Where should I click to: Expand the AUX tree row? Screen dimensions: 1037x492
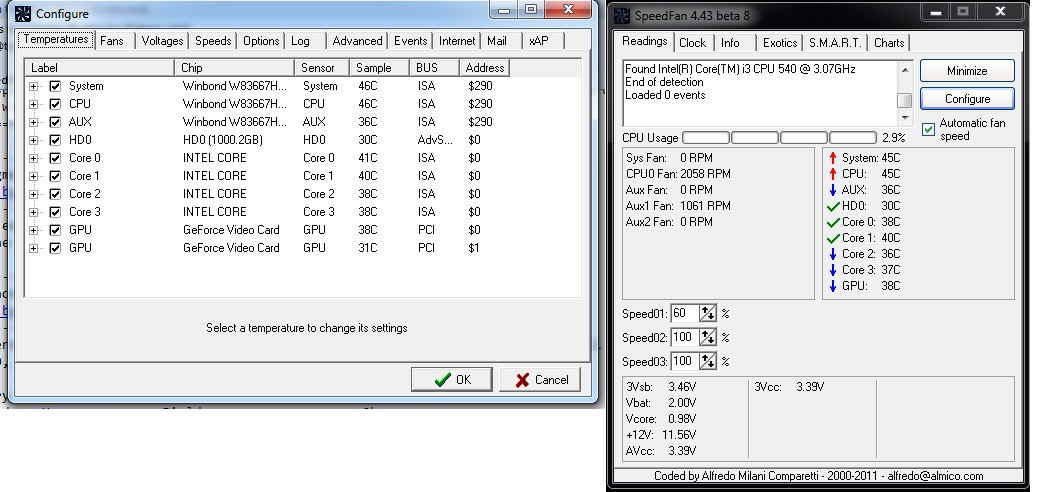coord(33,122)
